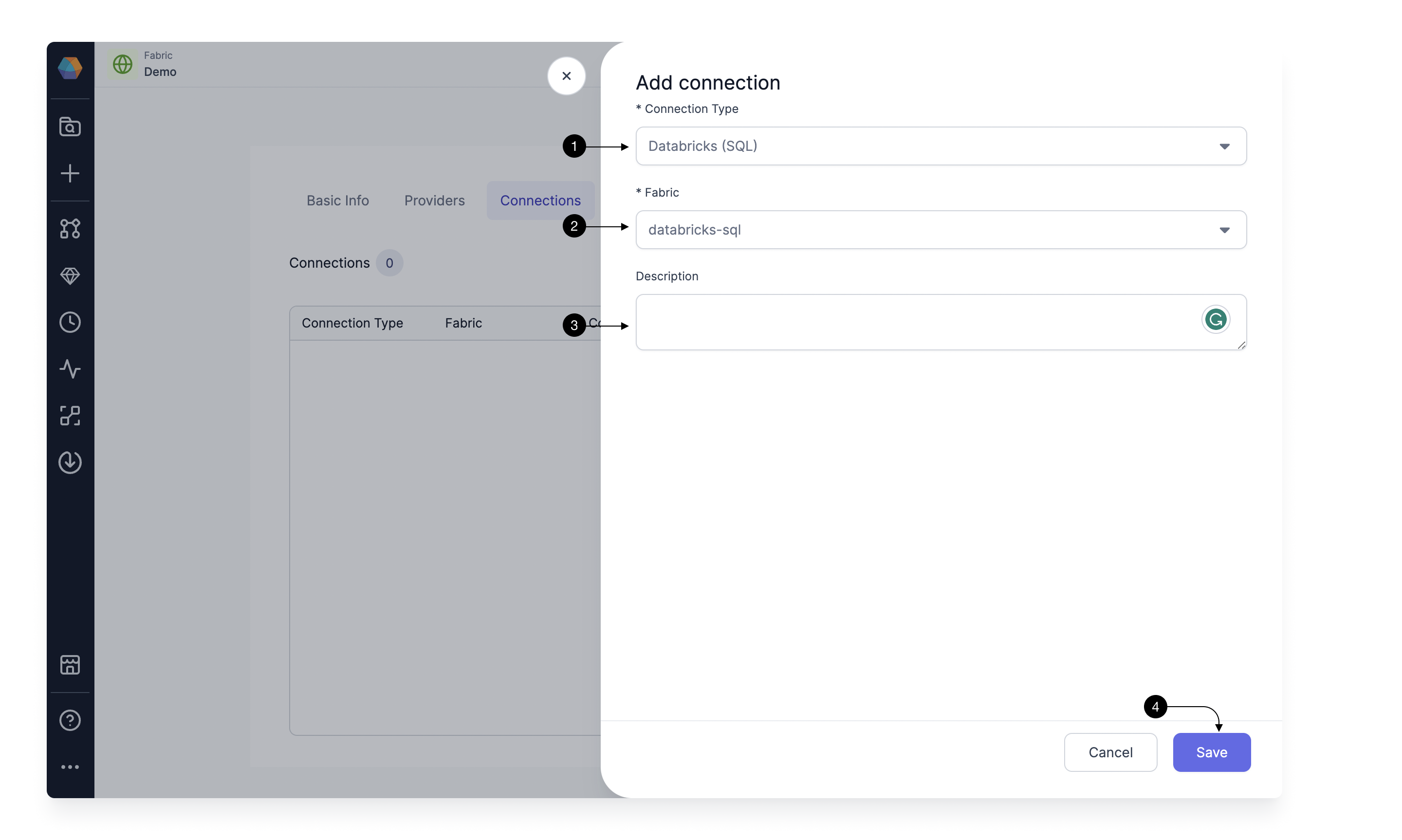The height and width of the screenshot is (840, 1402).
Task: Expand the Fabric databricks-sql dropdown
Action: (941, 230)
